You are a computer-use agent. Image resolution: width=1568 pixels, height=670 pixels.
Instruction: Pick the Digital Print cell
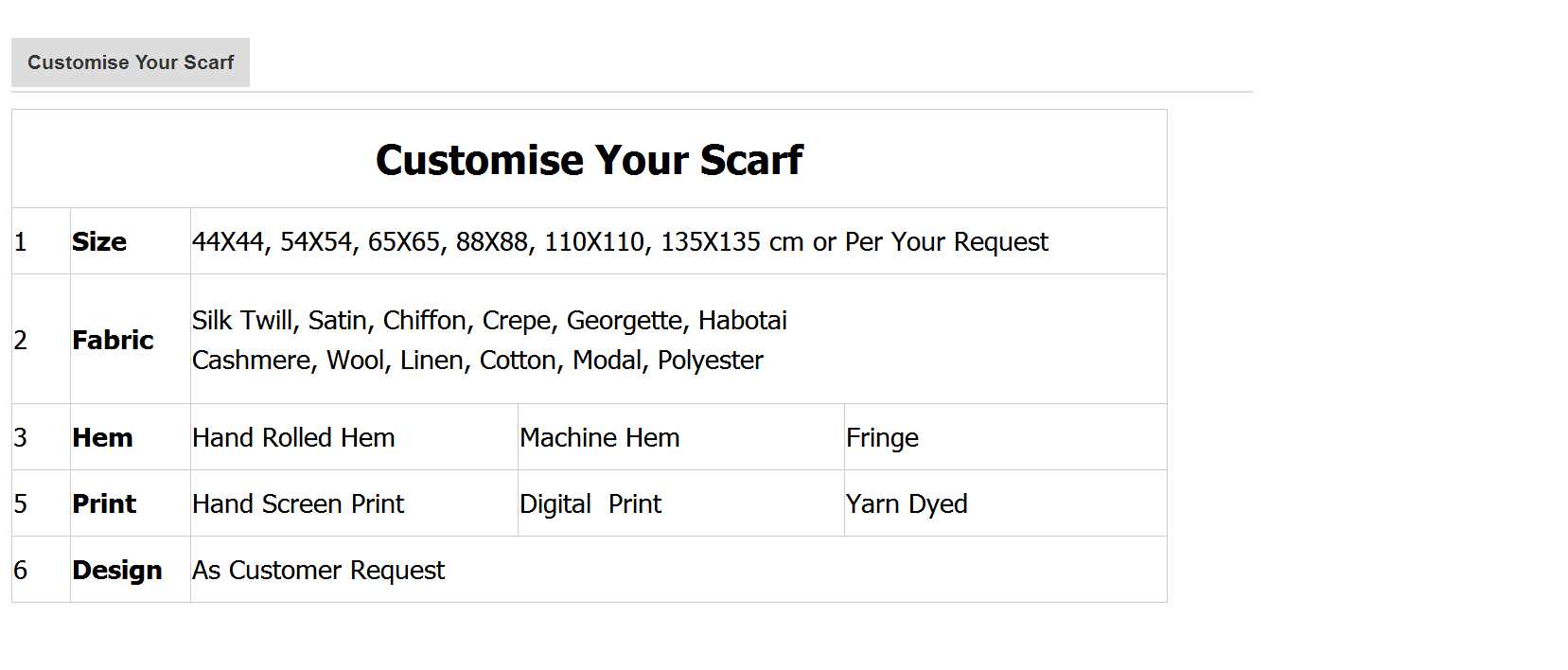click(590, 504)
